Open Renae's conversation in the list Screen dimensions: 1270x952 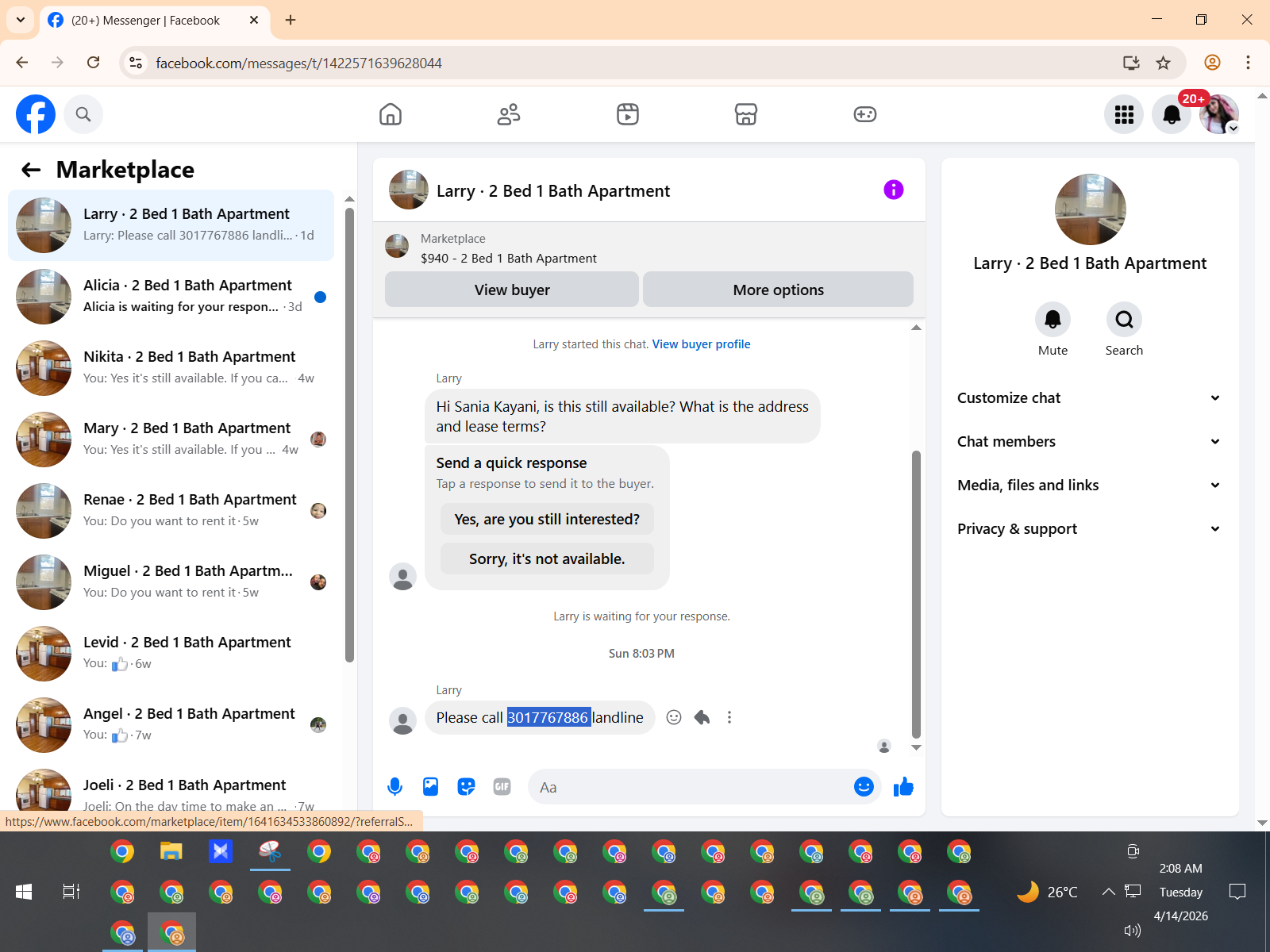pyautogui.click(x=171, y=511)
